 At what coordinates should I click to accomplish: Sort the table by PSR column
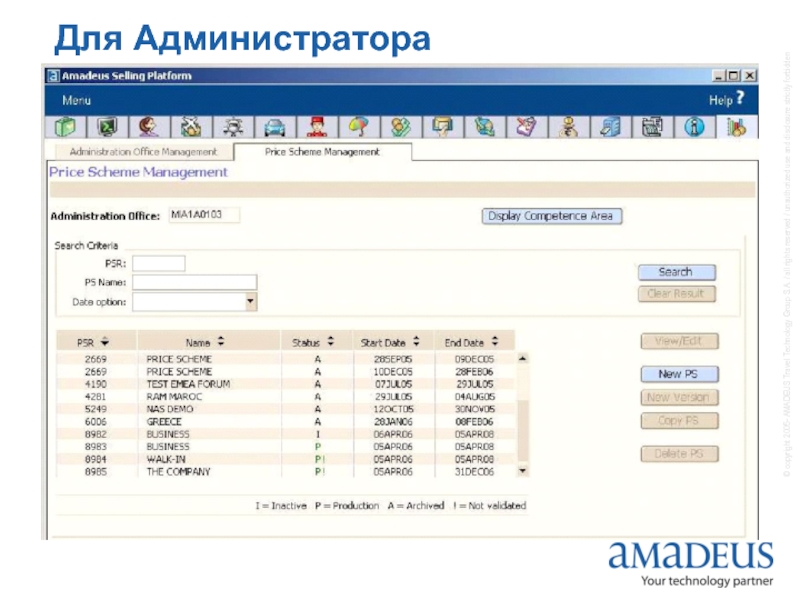point(96,342)
